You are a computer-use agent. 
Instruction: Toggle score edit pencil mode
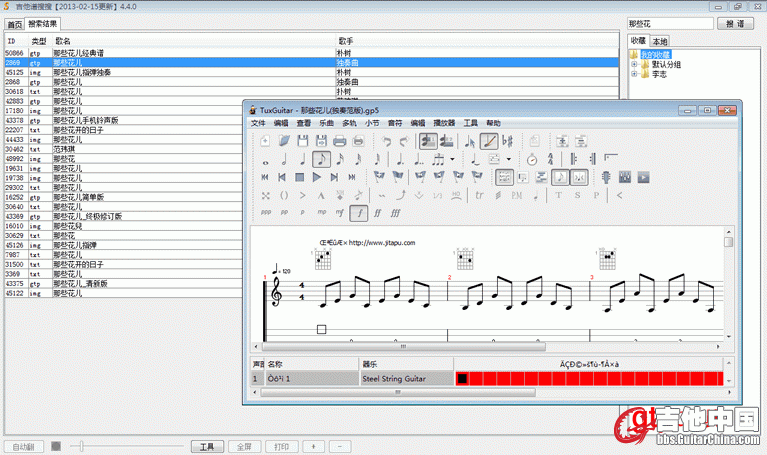489,141
